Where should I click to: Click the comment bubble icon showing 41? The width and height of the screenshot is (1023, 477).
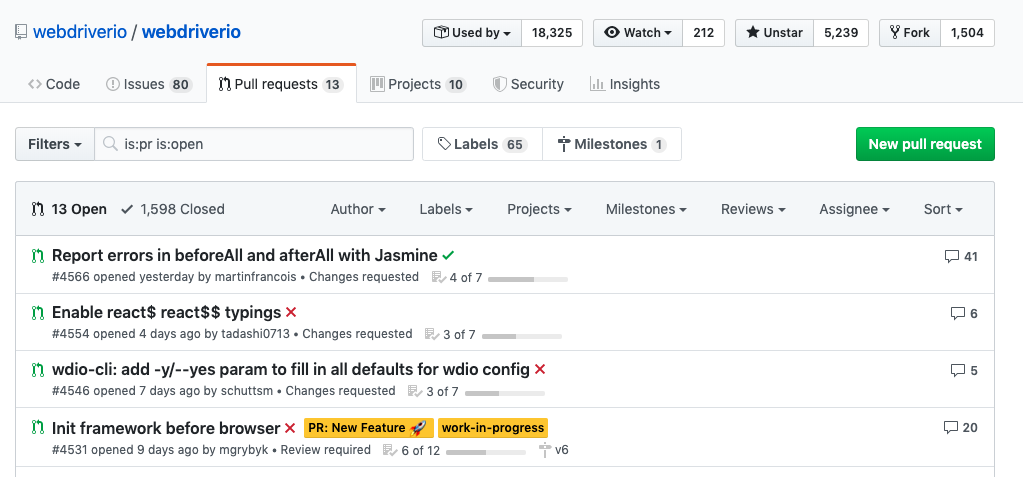952,256
